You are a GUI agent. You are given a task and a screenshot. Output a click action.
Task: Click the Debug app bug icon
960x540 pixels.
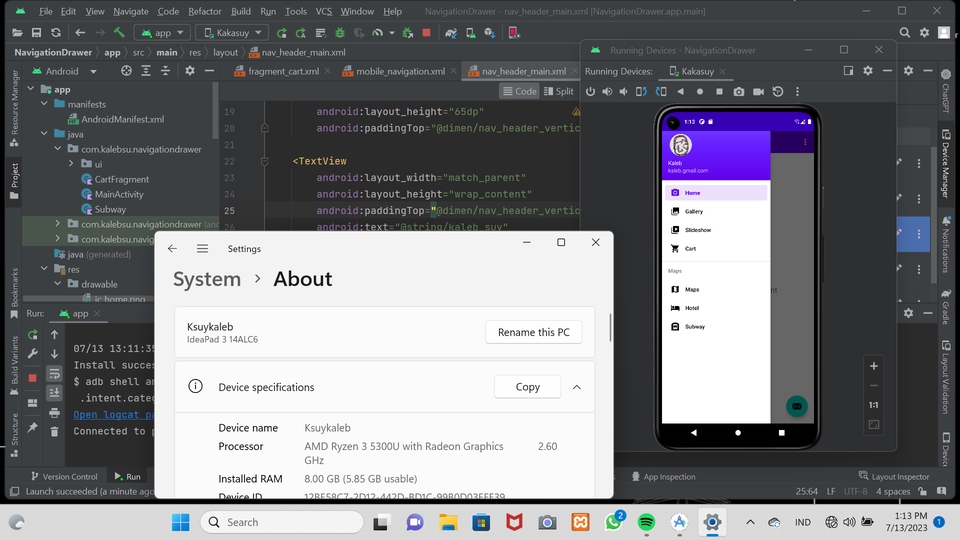coord(338,32)
